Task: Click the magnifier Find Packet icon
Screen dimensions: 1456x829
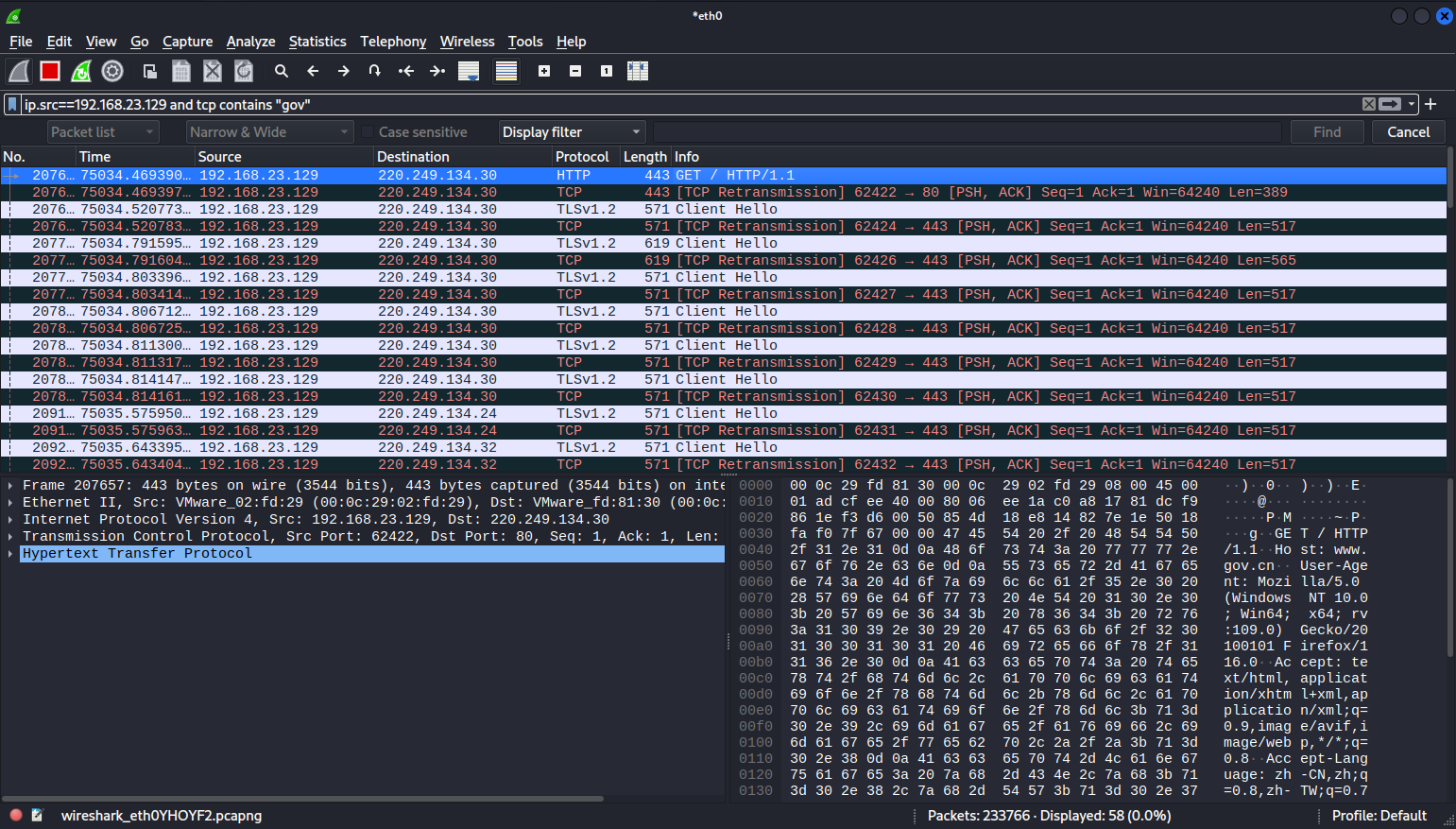Action: (282, 71)
